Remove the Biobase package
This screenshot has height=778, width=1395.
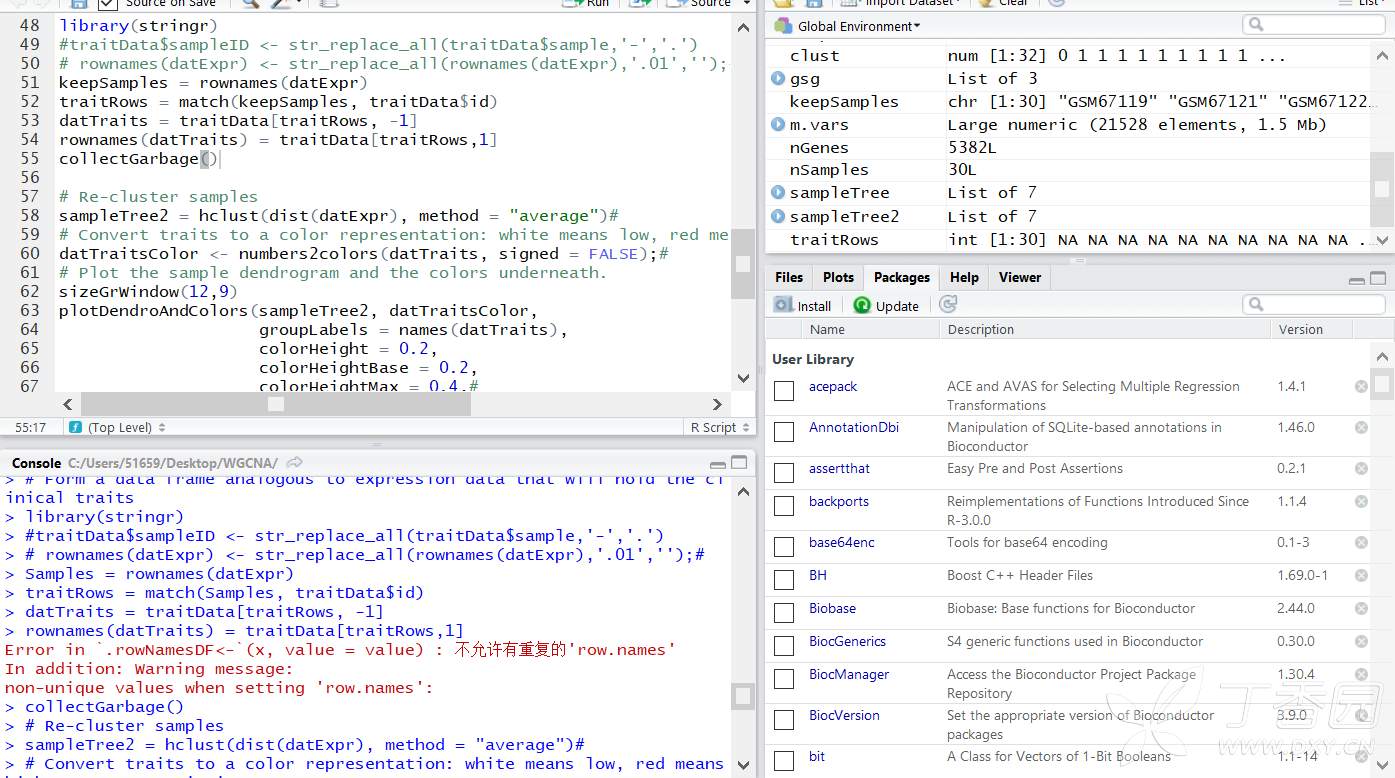tap(1361, 608)
